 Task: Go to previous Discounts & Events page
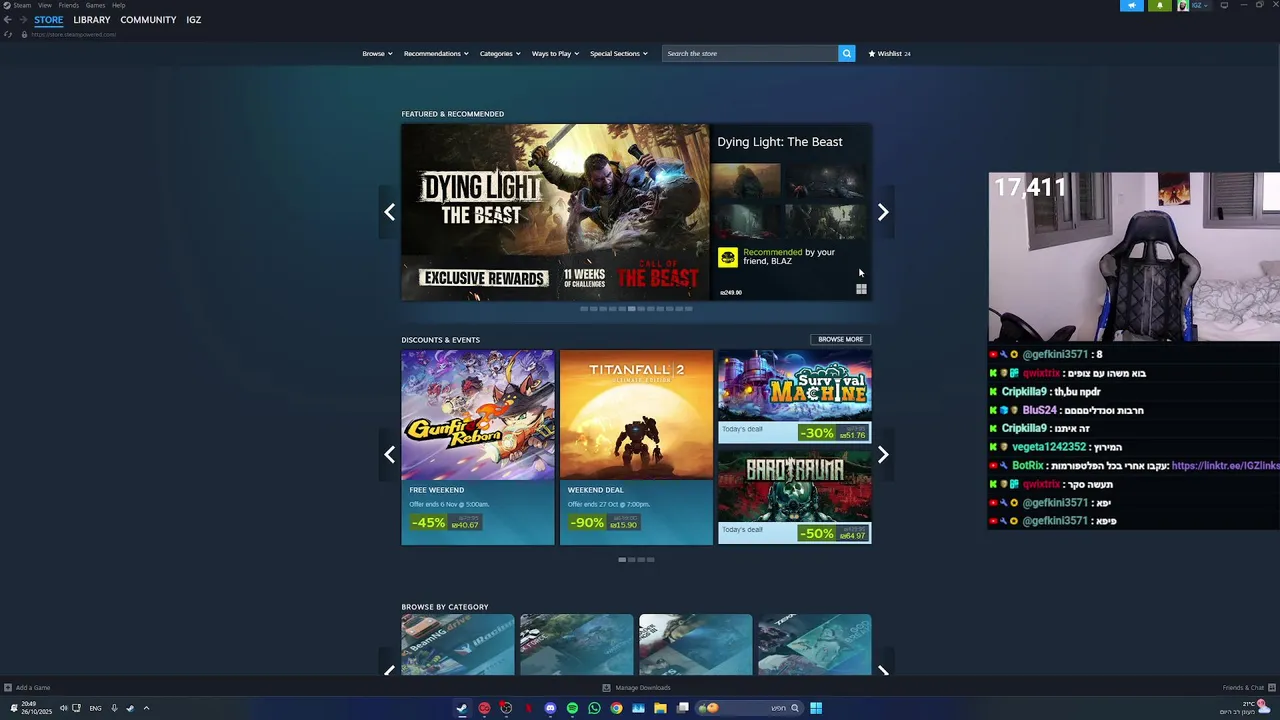coord(390,455)
